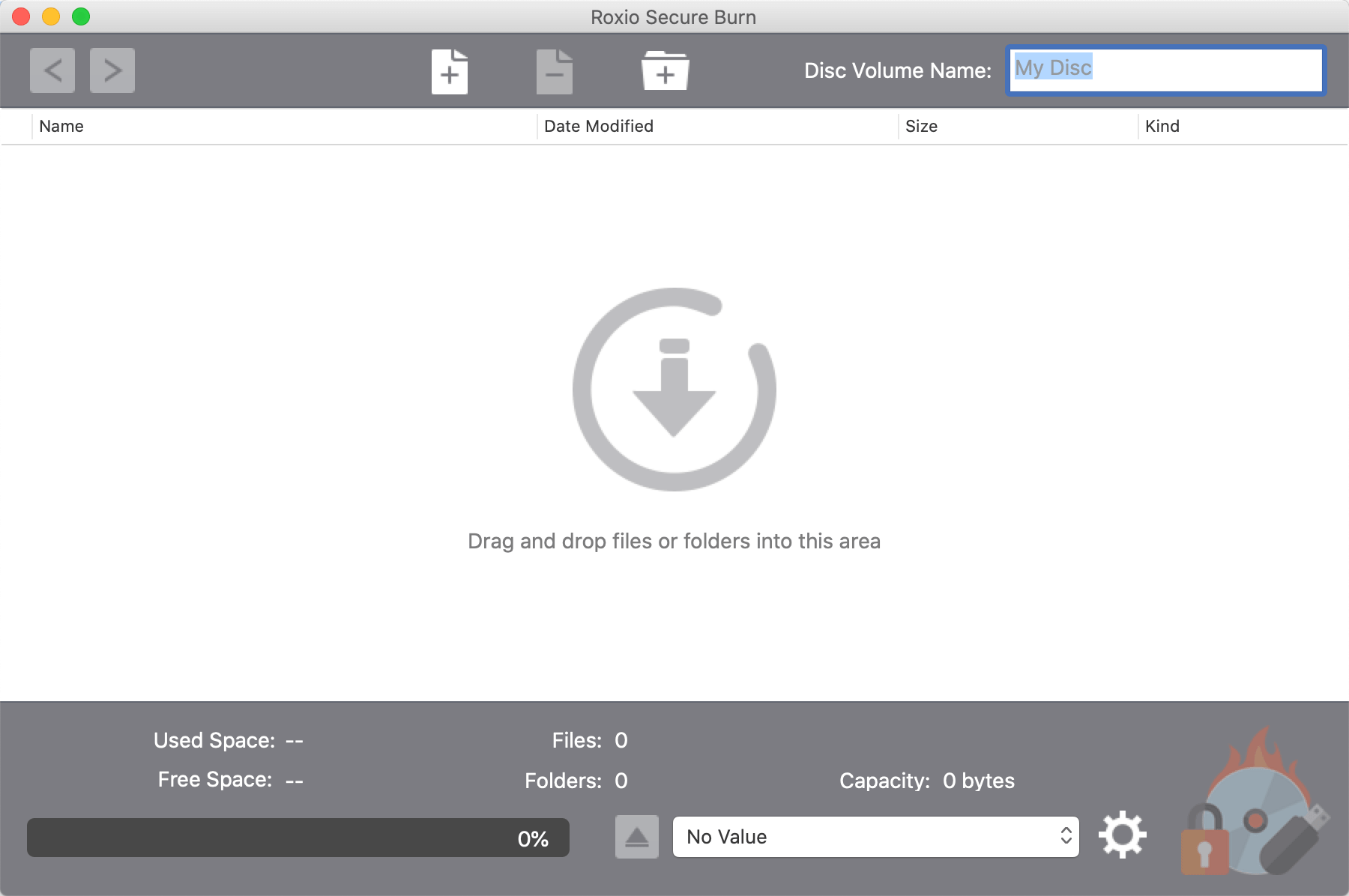Click the Disc Volume Name text field
Image resolution: width=1349 pixels, height=896 pixels.
[x=1166, y=70]
